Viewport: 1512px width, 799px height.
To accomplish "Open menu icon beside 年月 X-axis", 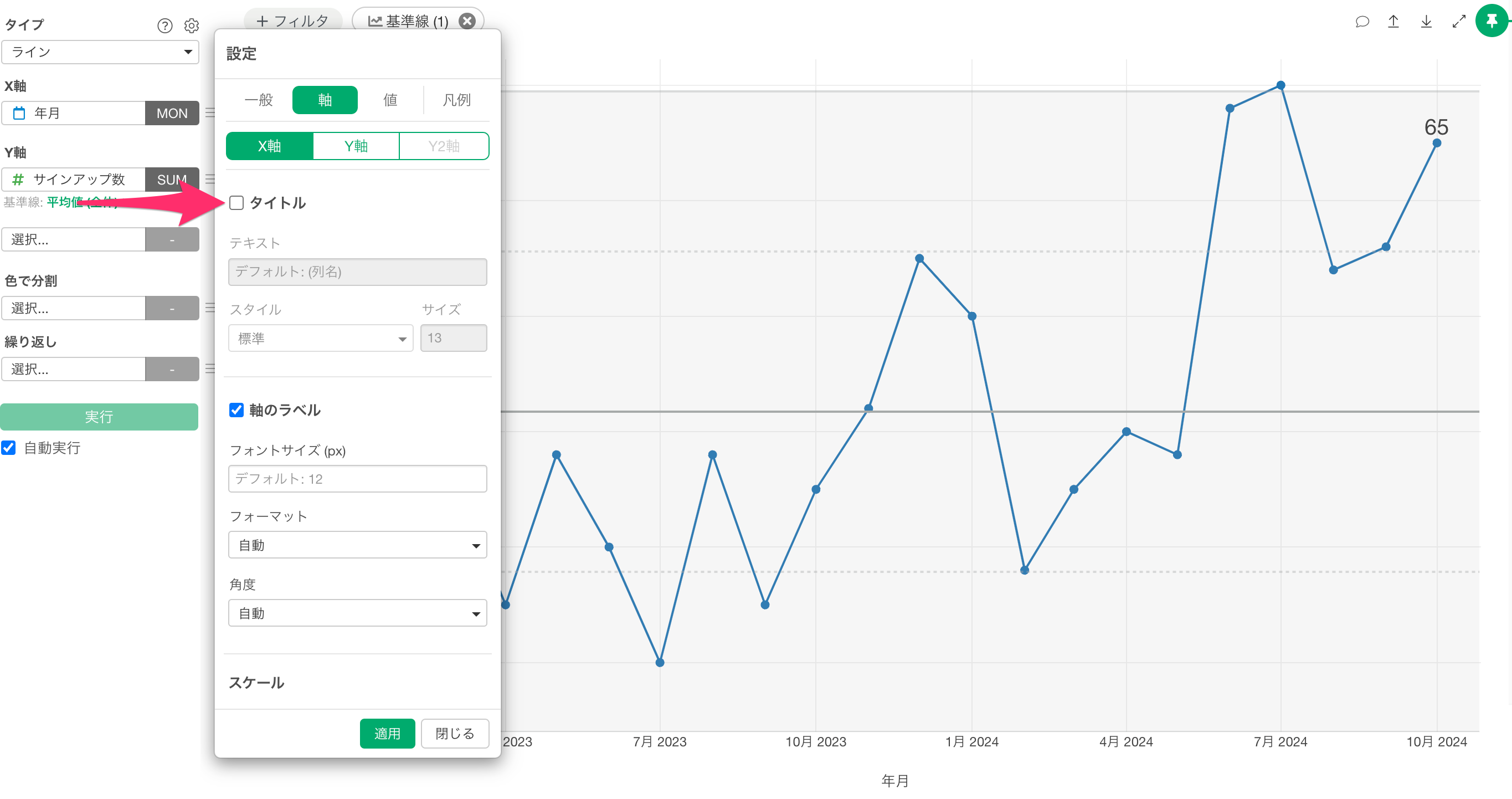I will [210, 112].
